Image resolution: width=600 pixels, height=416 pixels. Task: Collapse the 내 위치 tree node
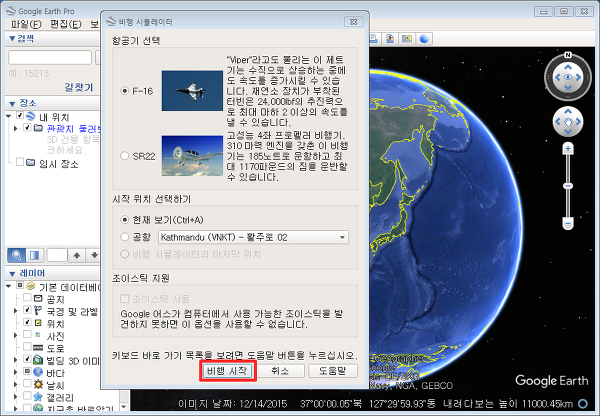coord(8,116)
